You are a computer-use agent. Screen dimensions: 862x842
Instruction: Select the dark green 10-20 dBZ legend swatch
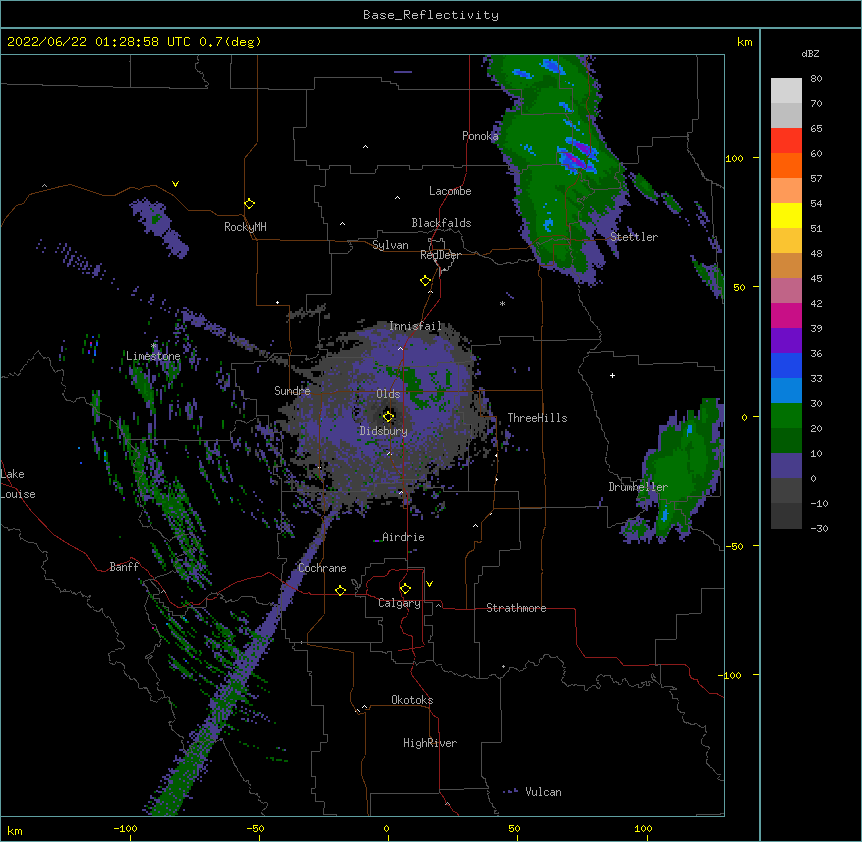click(786, 440)
